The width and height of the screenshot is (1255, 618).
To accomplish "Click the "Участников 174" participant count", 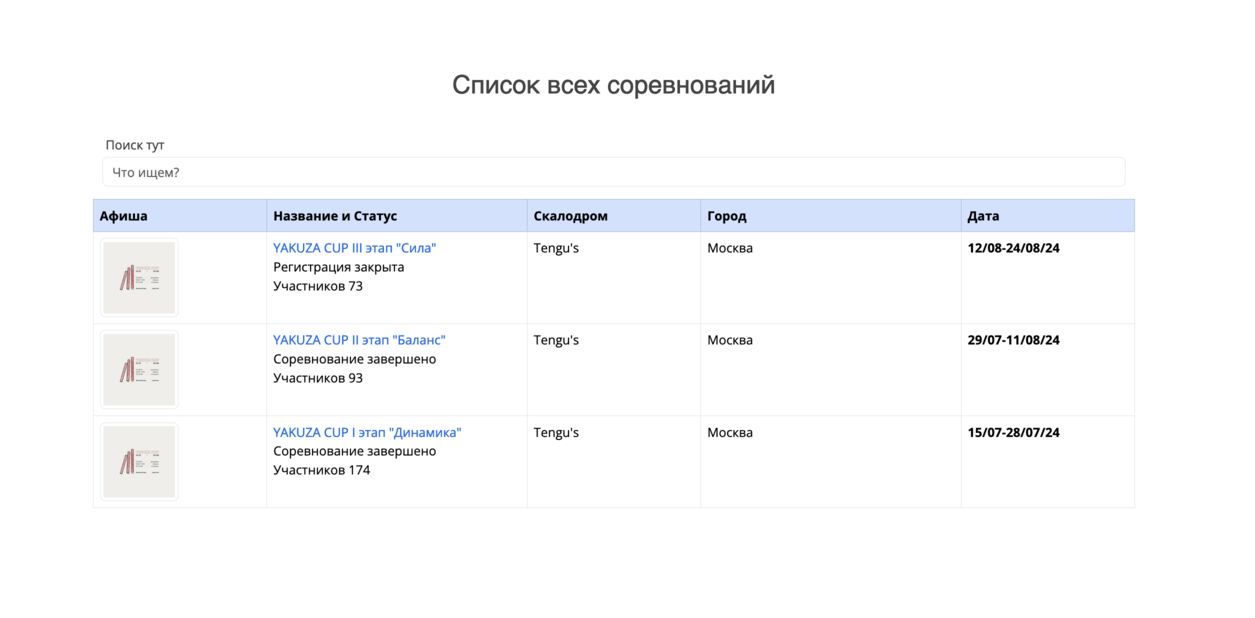I will pyautogui.click(x=321, y=470).
